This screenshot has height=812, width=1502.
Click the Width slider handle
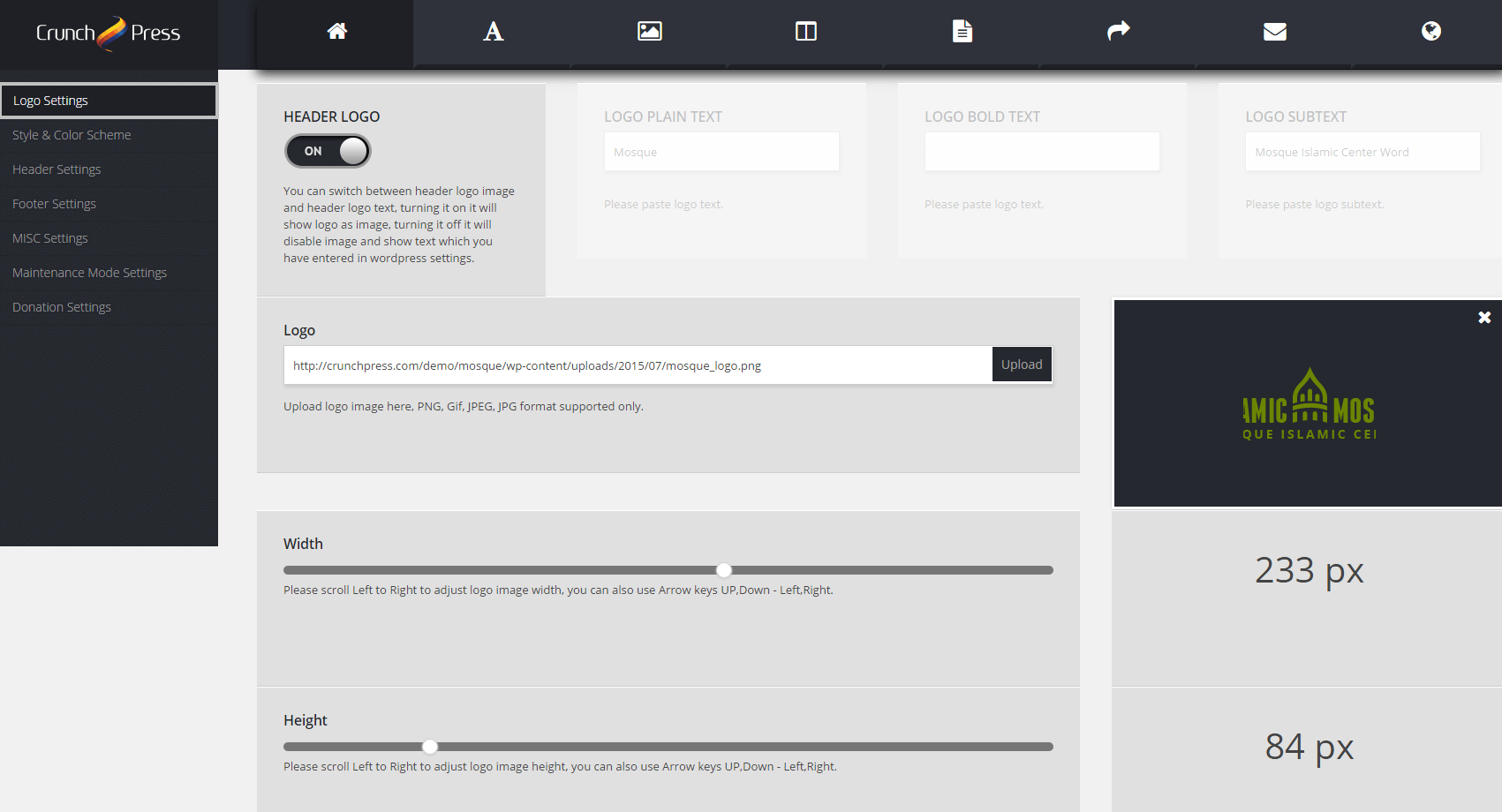pyautogui.click(x=724, y=570)
